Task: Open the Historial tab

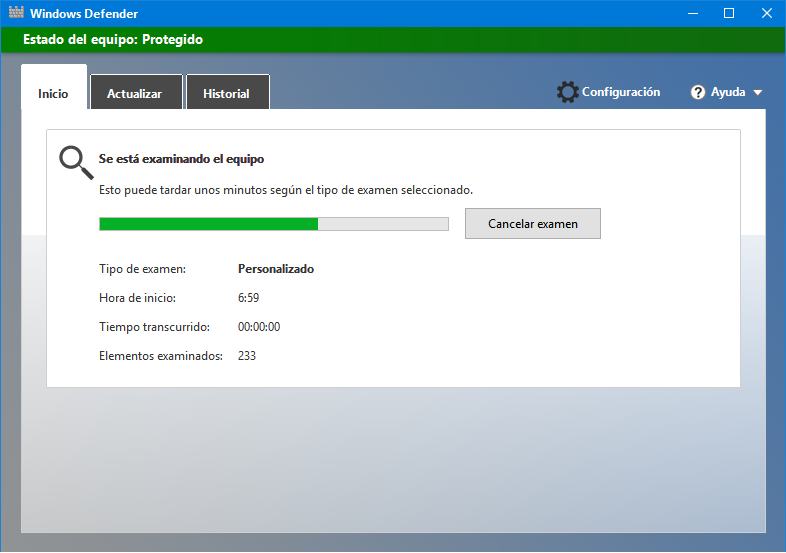Action: tap(227, 94)
